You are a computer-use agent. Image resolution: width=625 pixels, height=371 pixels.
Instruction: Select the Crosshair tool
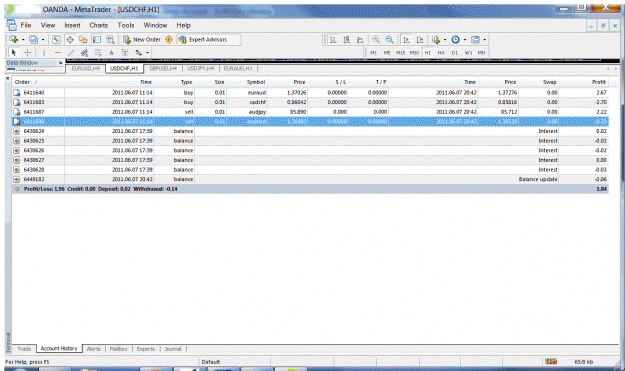(28, 53)
